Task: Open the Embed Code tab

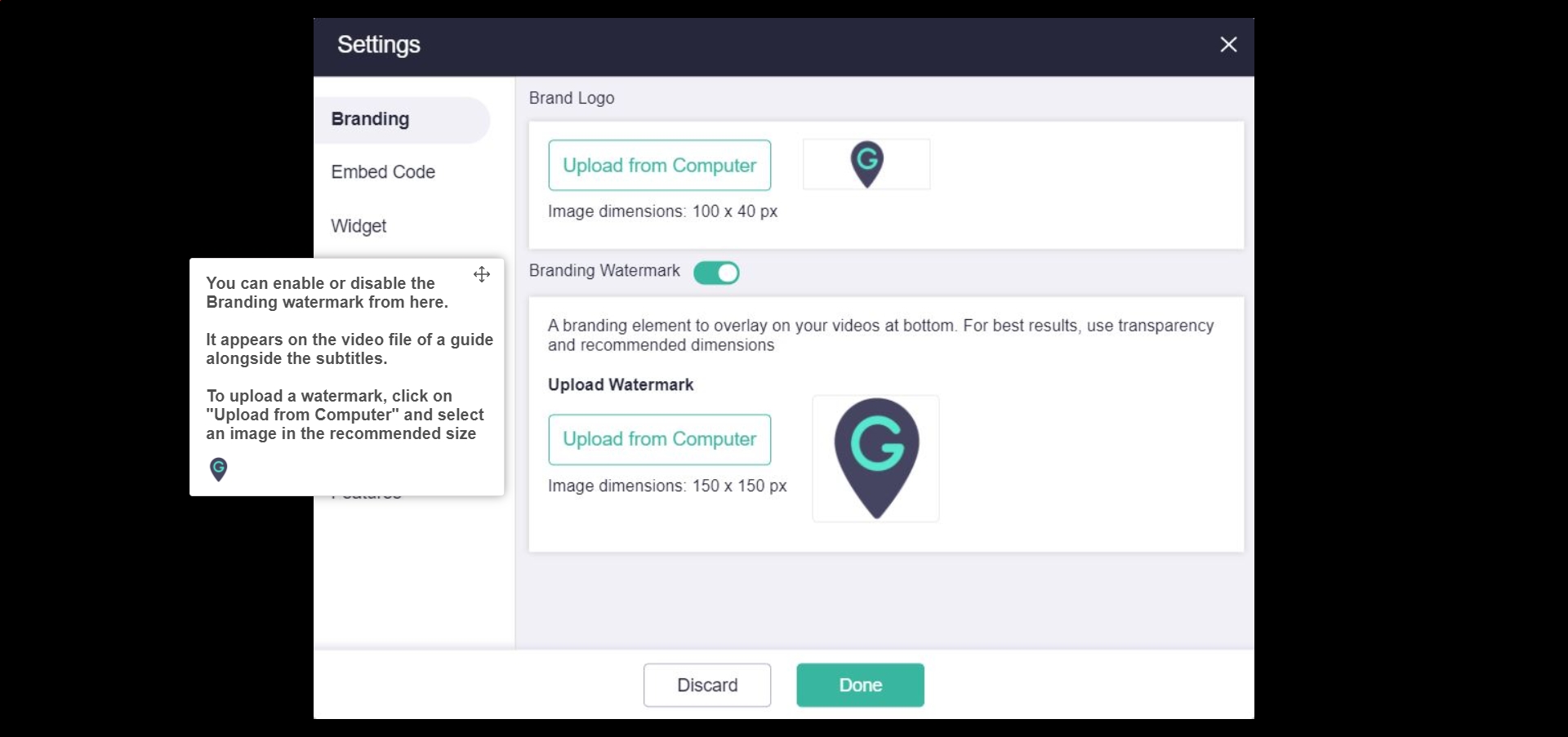Action: pos(383,172)
